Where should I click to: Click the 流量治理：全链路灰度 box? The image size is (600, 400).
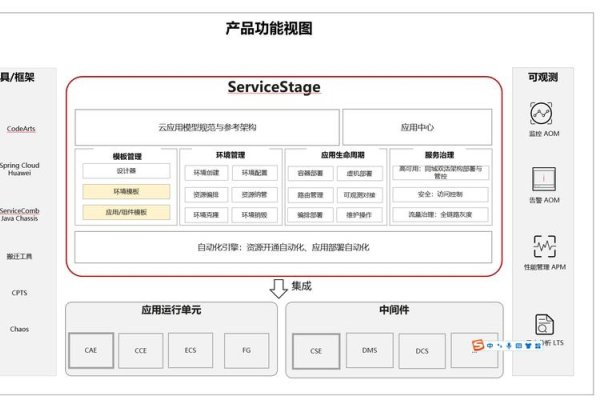click(440, 215)
